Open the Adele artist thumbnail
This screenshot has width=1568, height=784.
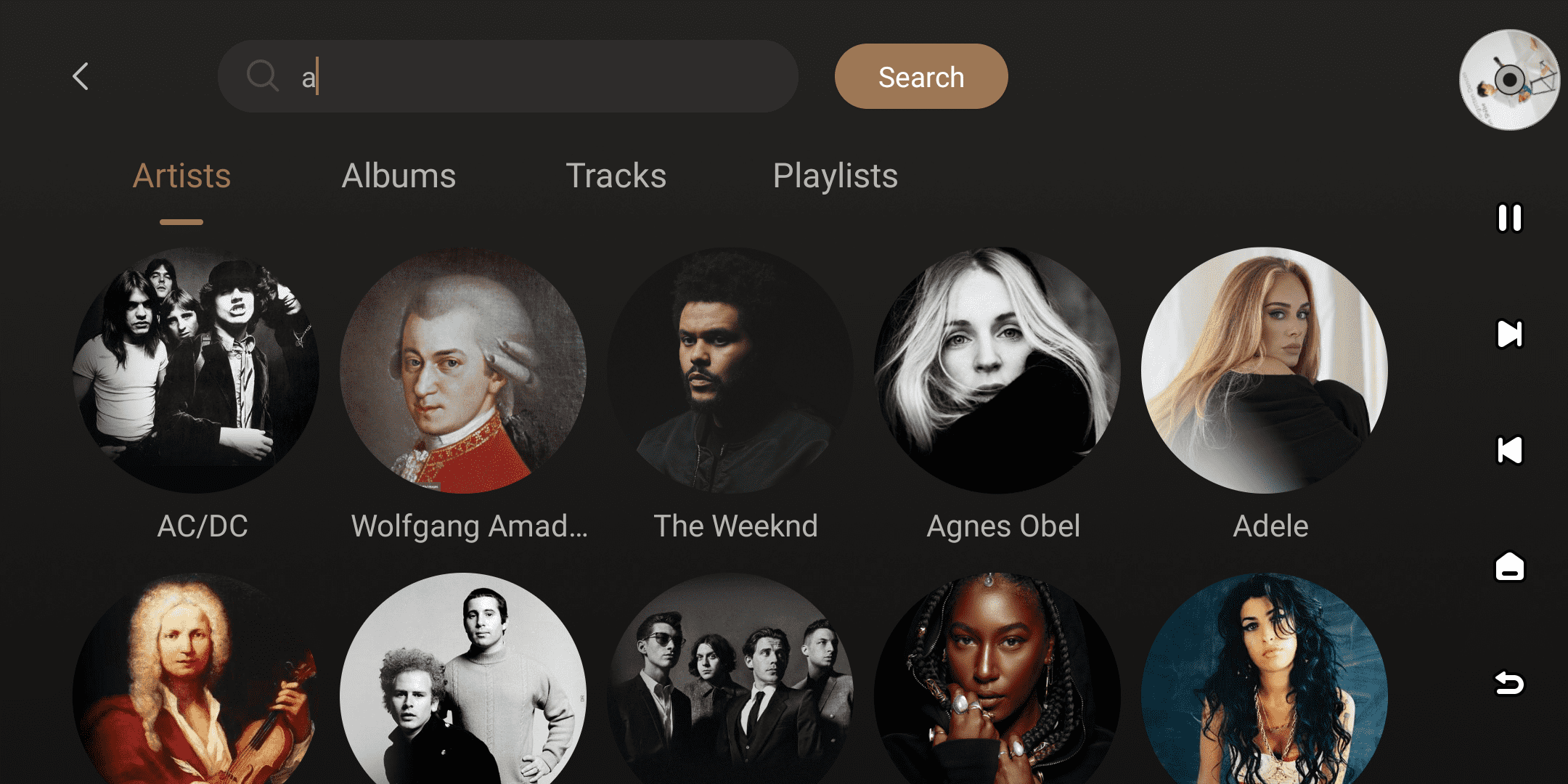pos(1265,370)
